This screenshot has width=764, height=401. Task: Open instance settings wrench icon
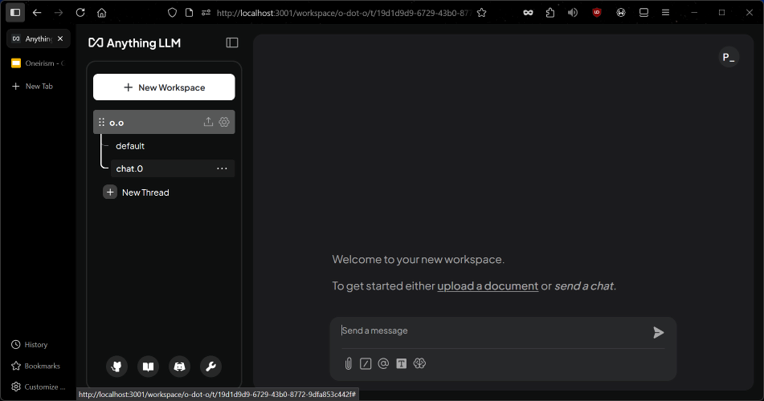[210, 366]
